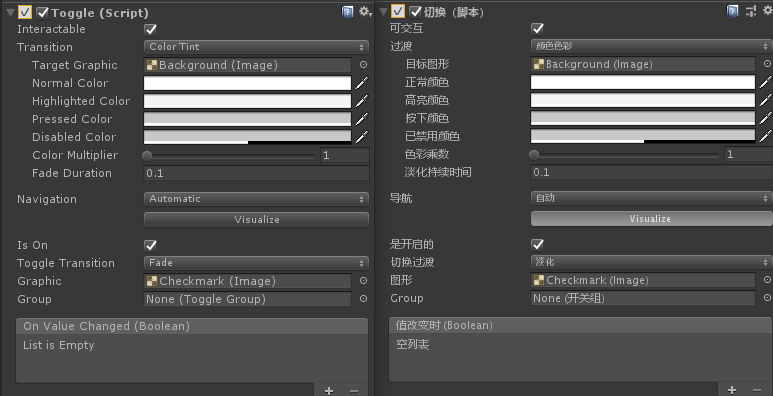
Task: Toggle the 是开启的 checkbox
Action: 537,245
